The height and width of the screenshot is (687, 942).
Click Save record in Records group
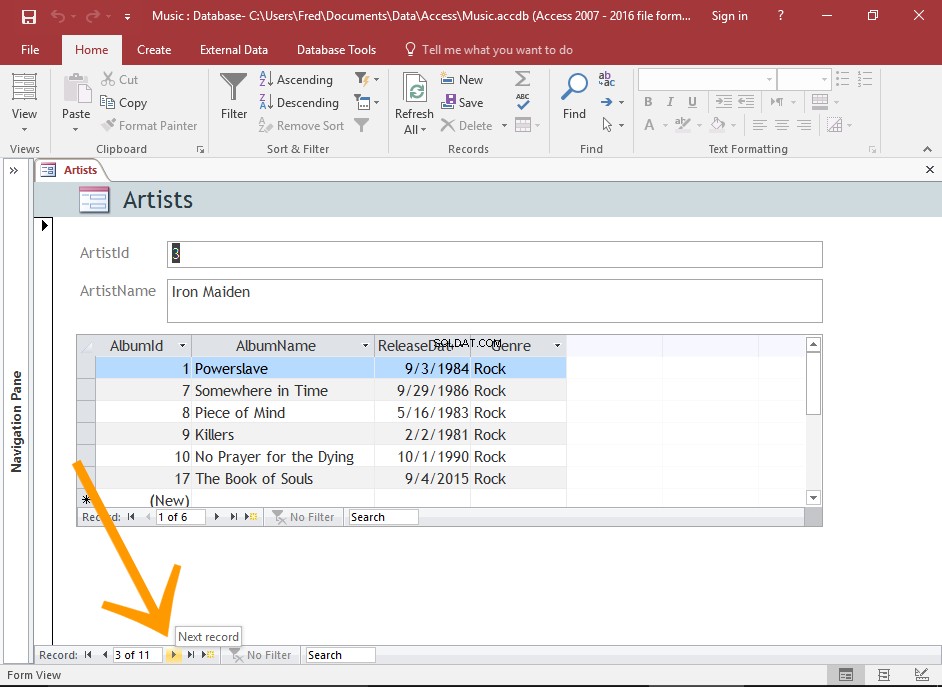coord(461,103)
